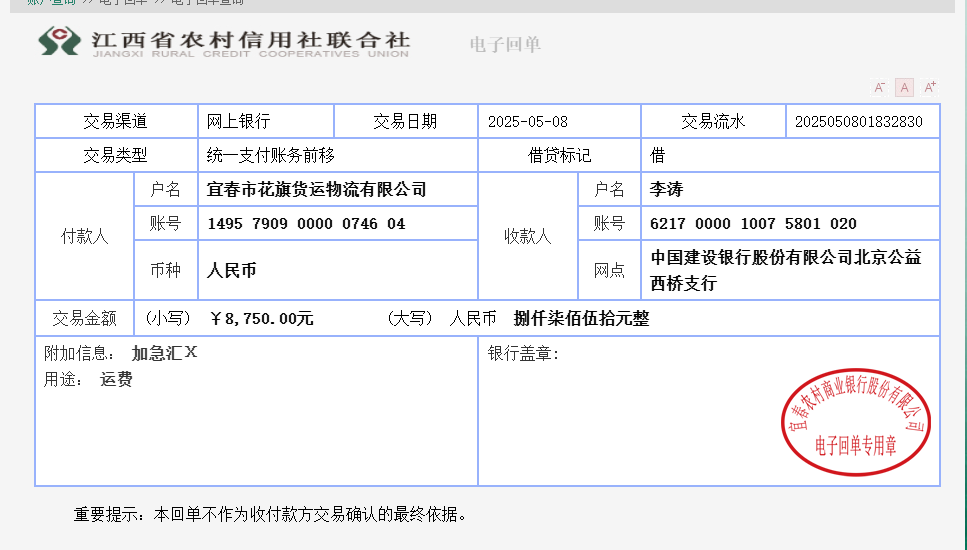
Task: Click additional info 加急汇X
Action: click(164, 353)
